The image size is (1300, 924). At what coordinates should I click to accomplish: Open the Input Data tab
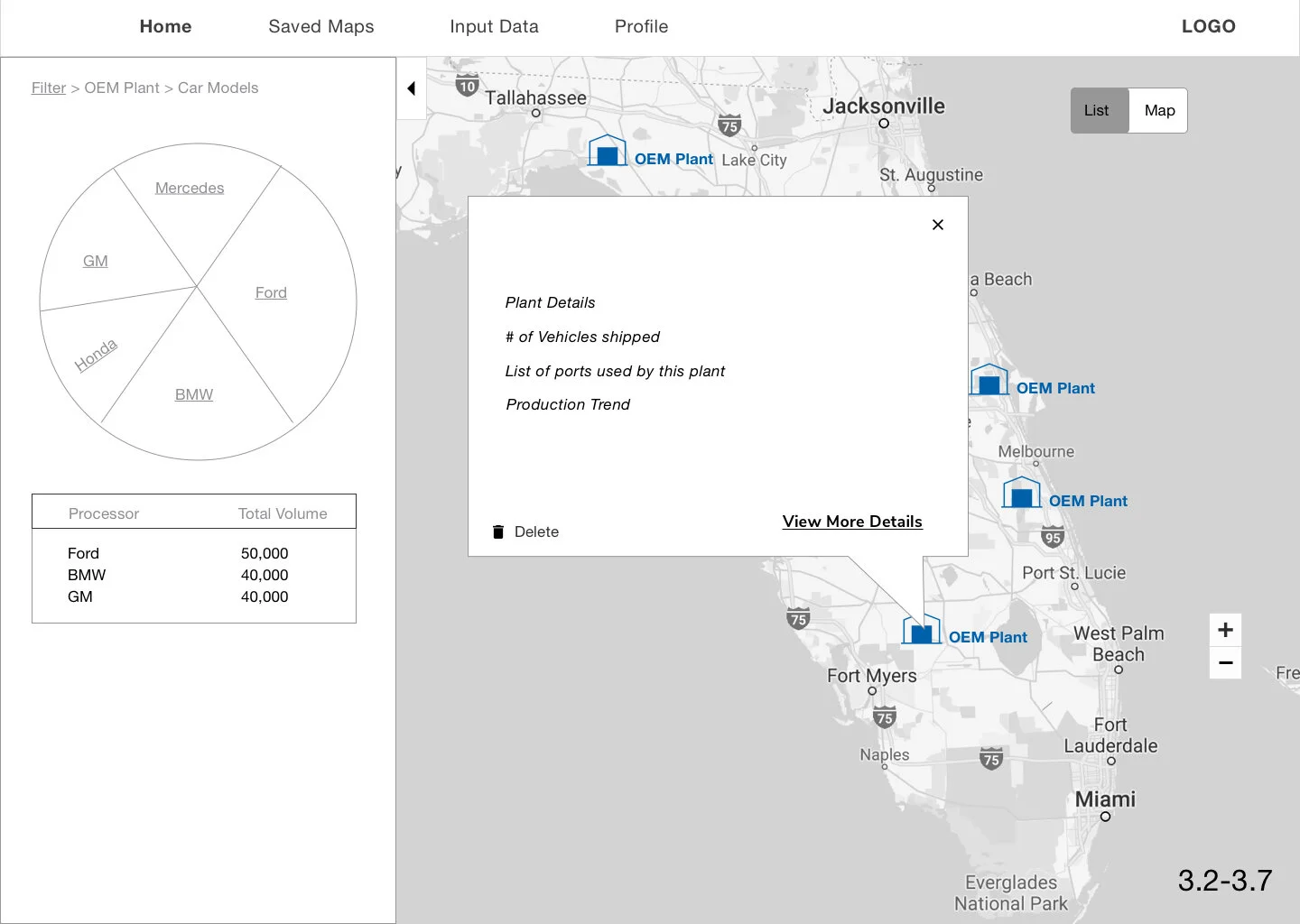[494, 26]
